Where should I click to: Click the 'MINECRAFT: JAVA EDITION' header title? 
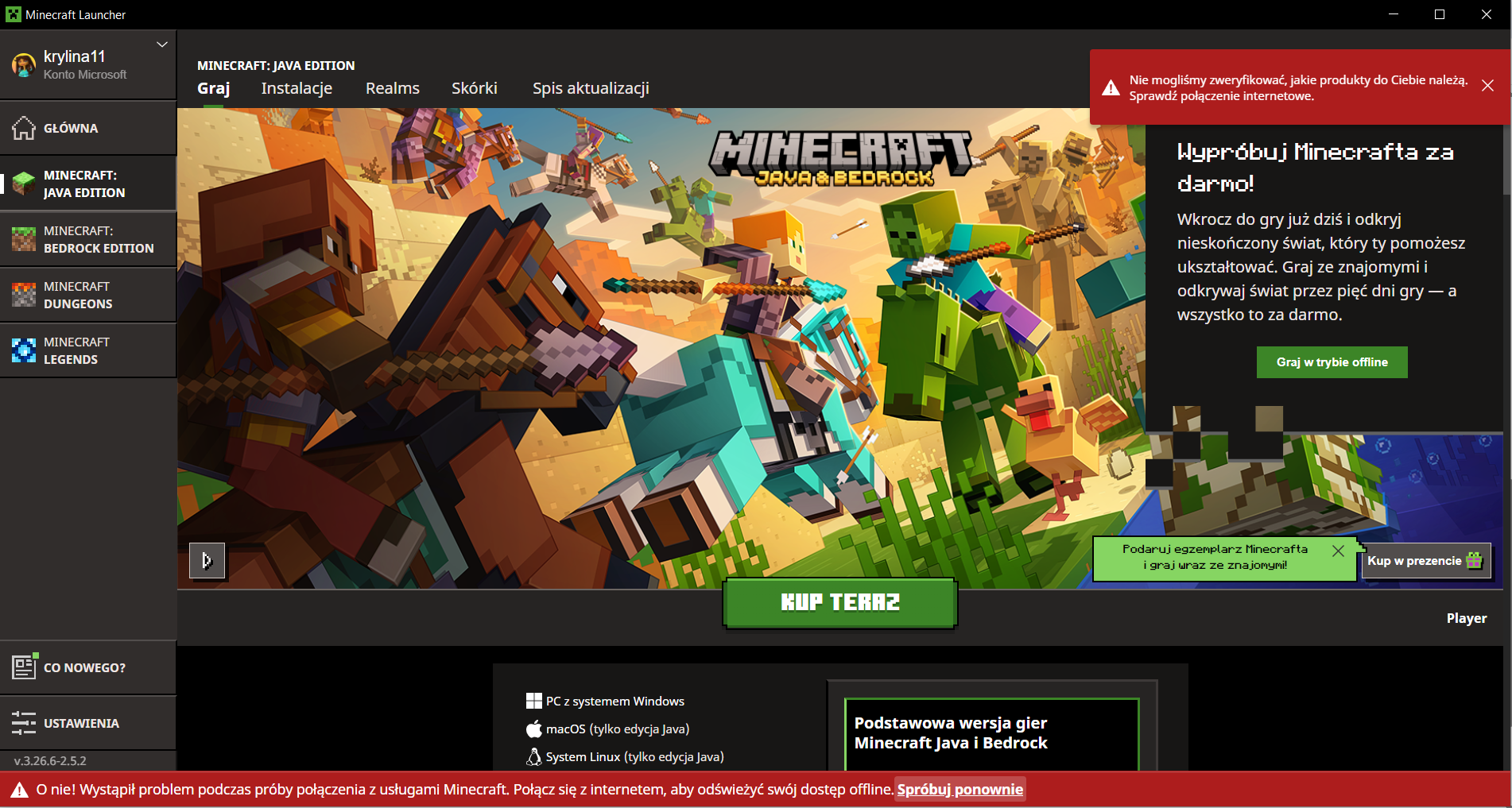pyautogui.click(x=276, y=65)
